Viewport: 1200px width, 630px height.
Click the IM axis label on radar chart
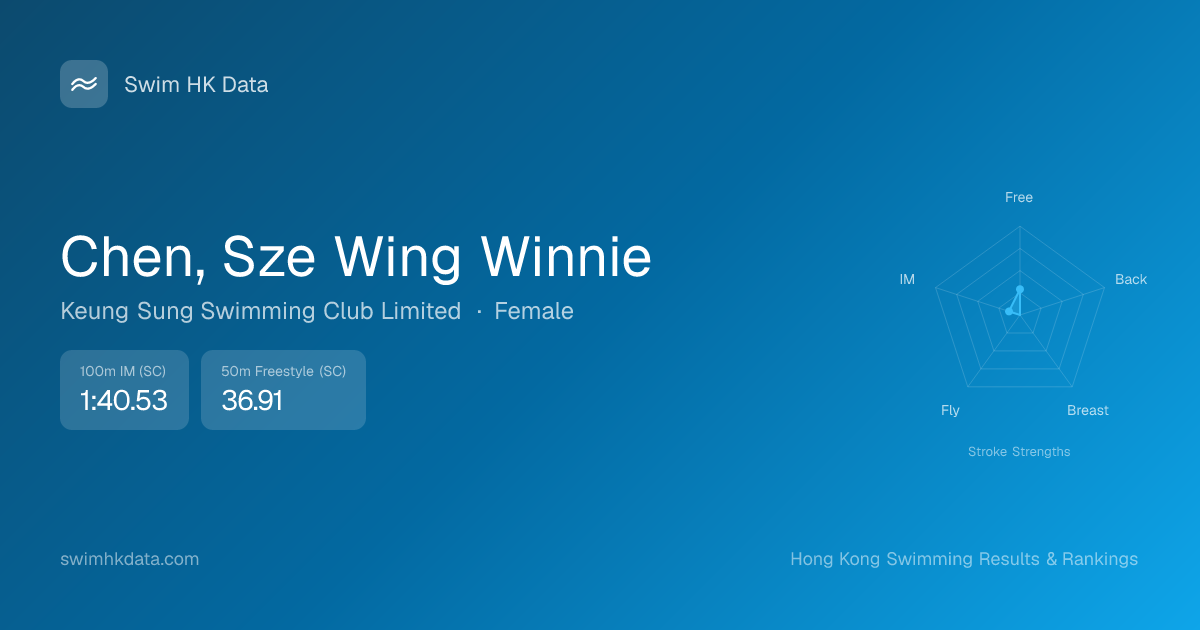pyautogui.click(x=907, y=279)
